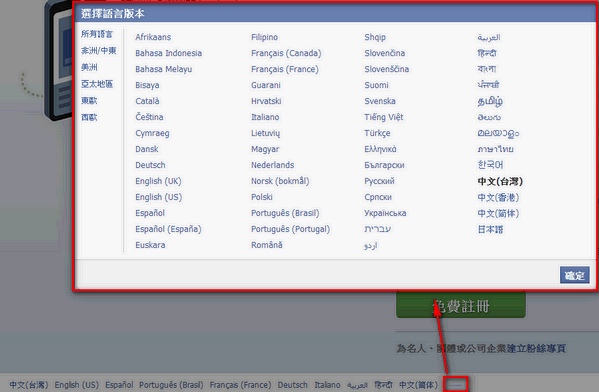Choose Bisaya language
599x392 pixels.
click(x=147, y=85)
